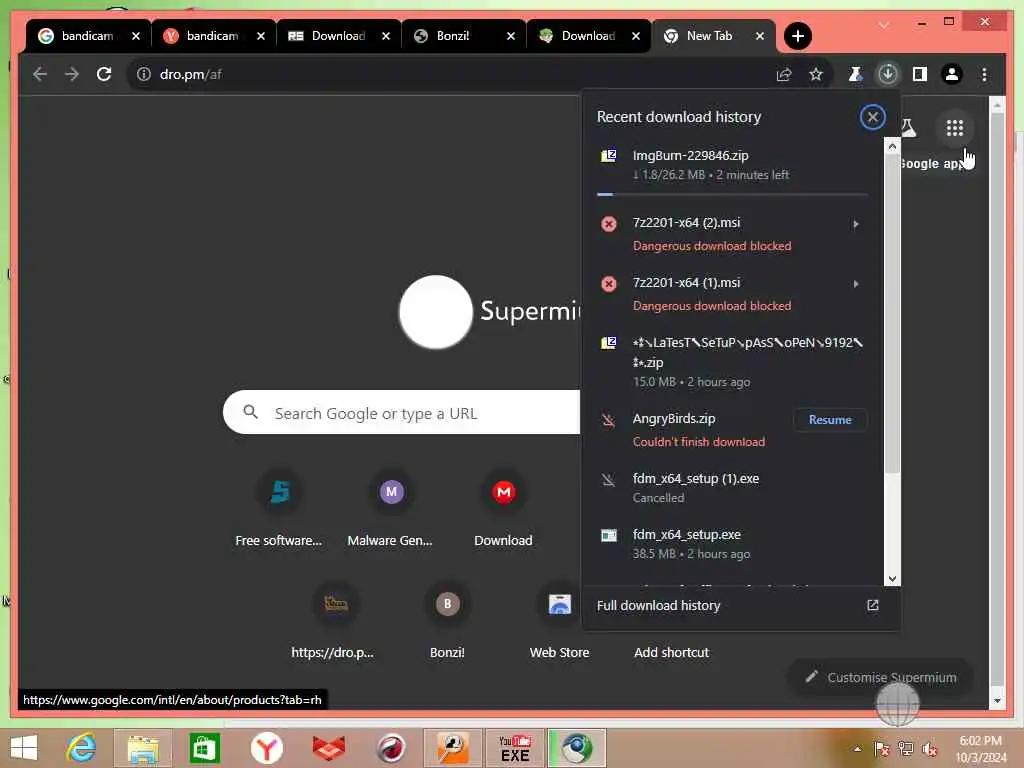Click the external link icon for download history
This screenshot has width=1024, height=768.
coord(872,605)
